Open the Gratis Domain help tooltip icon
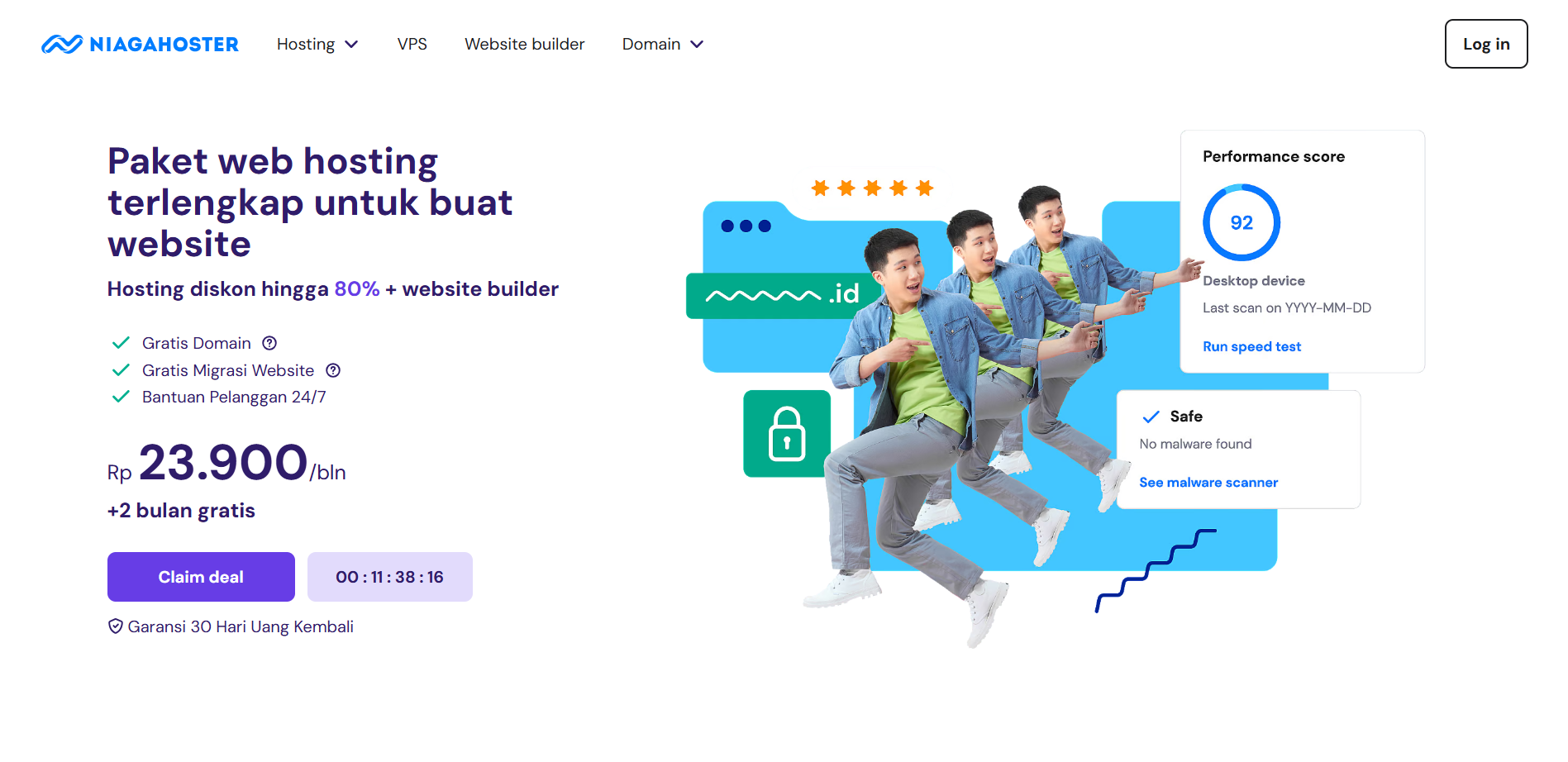 click(271, 343)
